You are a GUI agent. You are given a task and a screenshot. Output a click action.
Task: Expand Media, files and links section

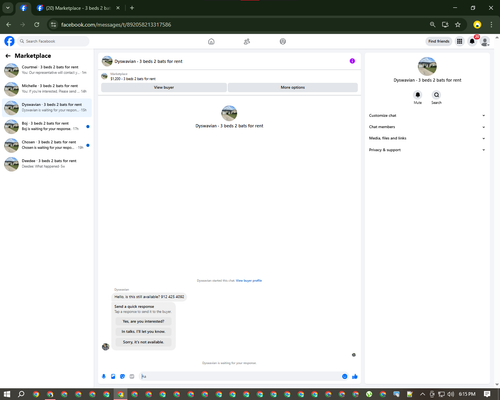pos(427,138)
